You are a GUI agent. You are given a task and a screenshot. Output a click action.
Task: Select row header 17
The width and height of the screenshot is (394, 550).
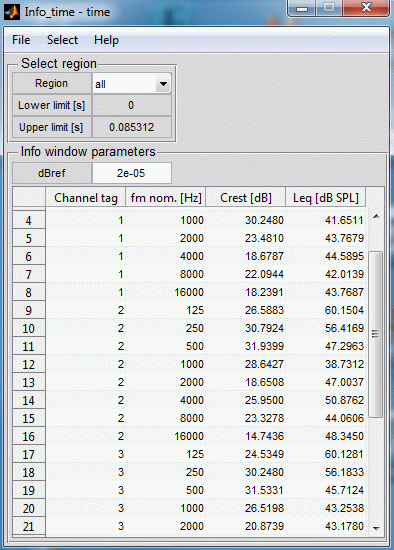(x=29, y=455)
